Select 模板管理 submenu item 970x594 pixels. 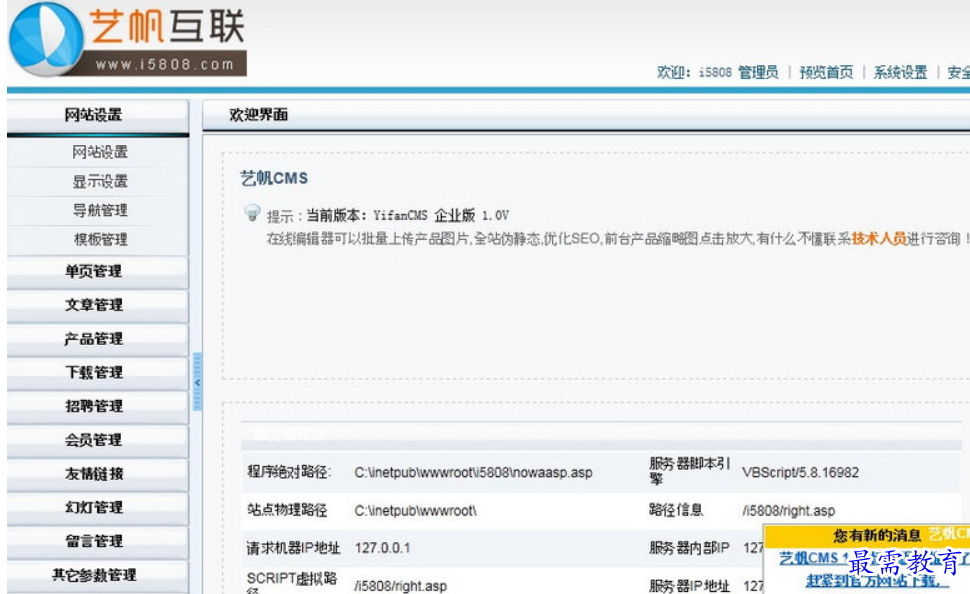point(100,240)
